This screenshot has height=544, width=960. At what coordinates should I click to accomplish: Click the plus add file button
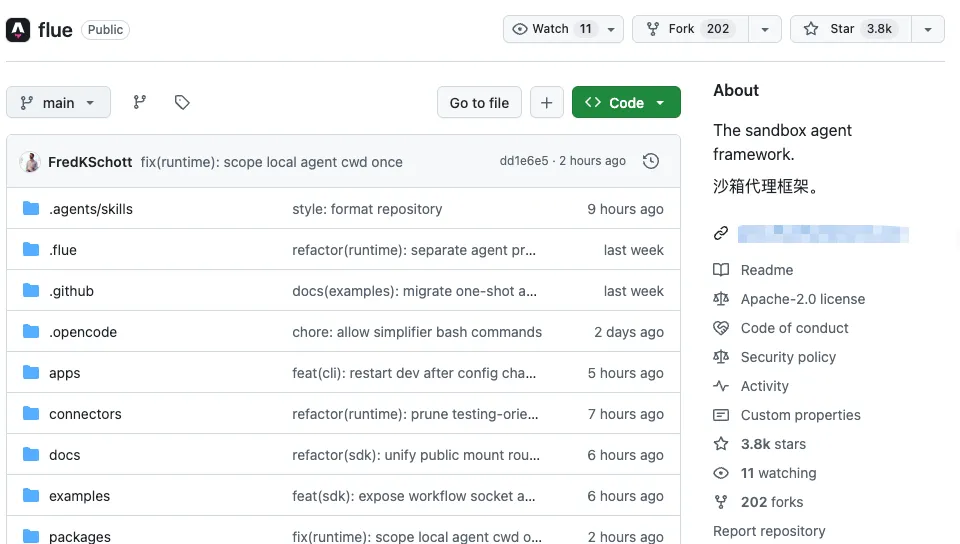pyautogui.click(x=547, y=102)
